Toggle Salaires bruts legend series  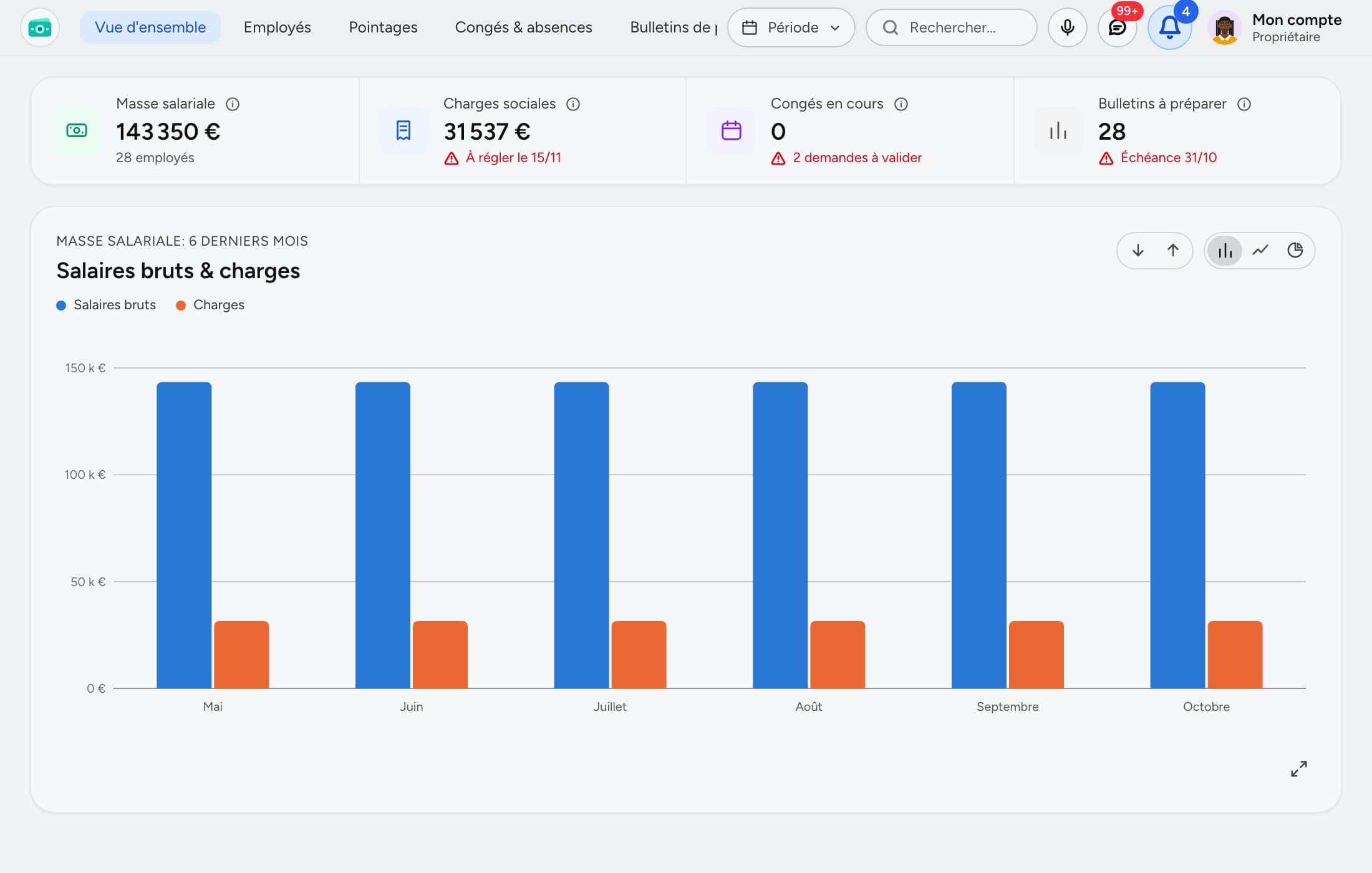(106, 305)
